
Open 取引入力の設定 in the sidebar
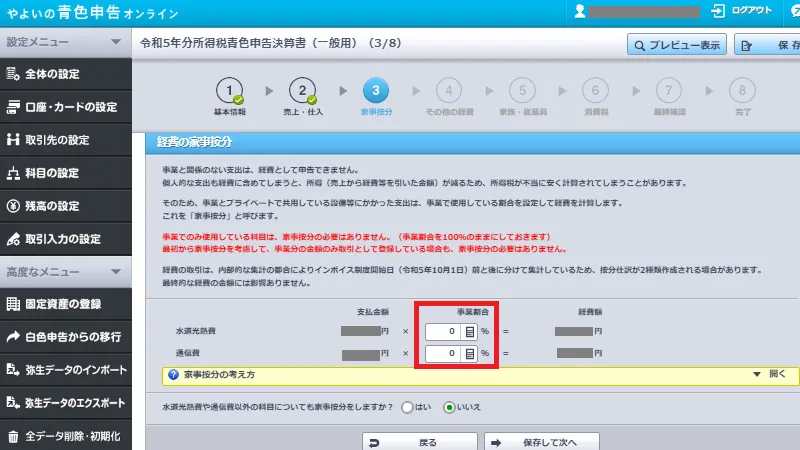[66, 239]
